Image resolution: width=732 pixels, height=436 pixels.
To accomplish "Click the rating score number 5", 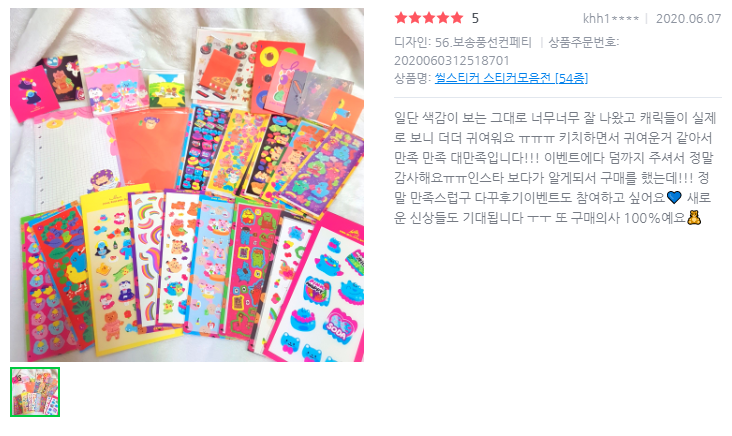I will [475, 19].
